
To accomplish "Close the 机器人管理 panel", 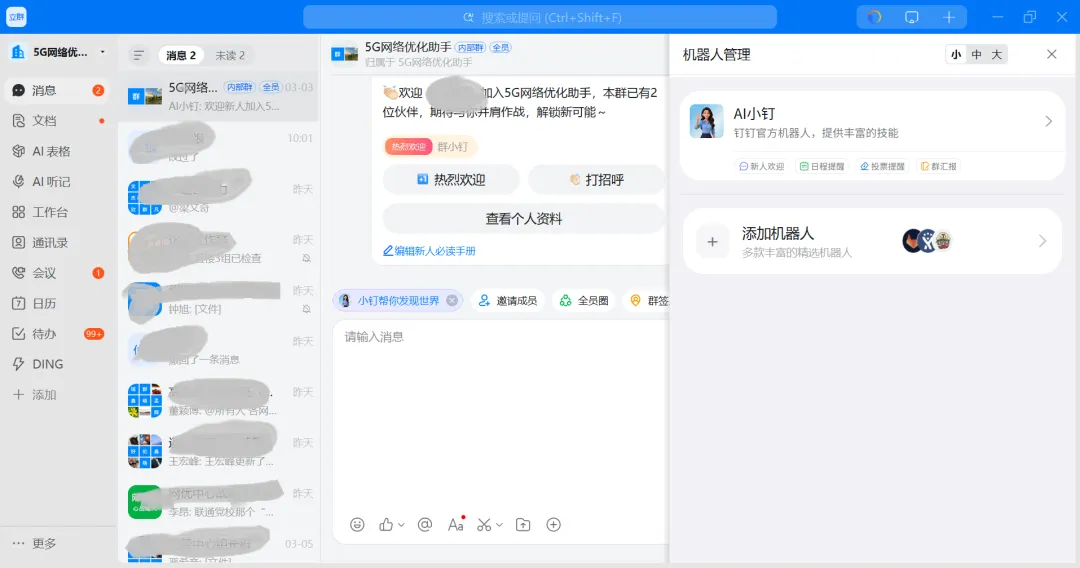I will (x=1052, y=54).
